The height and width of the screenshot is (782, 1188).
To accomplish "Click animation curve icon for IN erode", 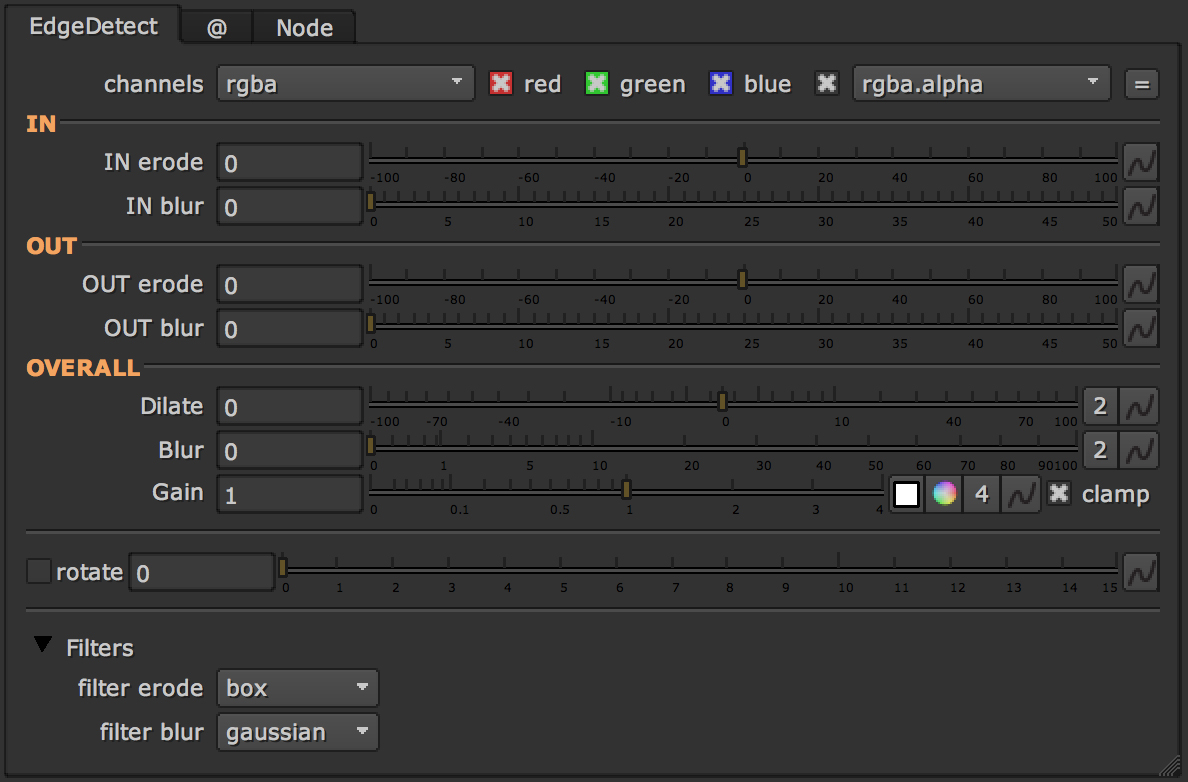I will click(x=1141, y=161).
